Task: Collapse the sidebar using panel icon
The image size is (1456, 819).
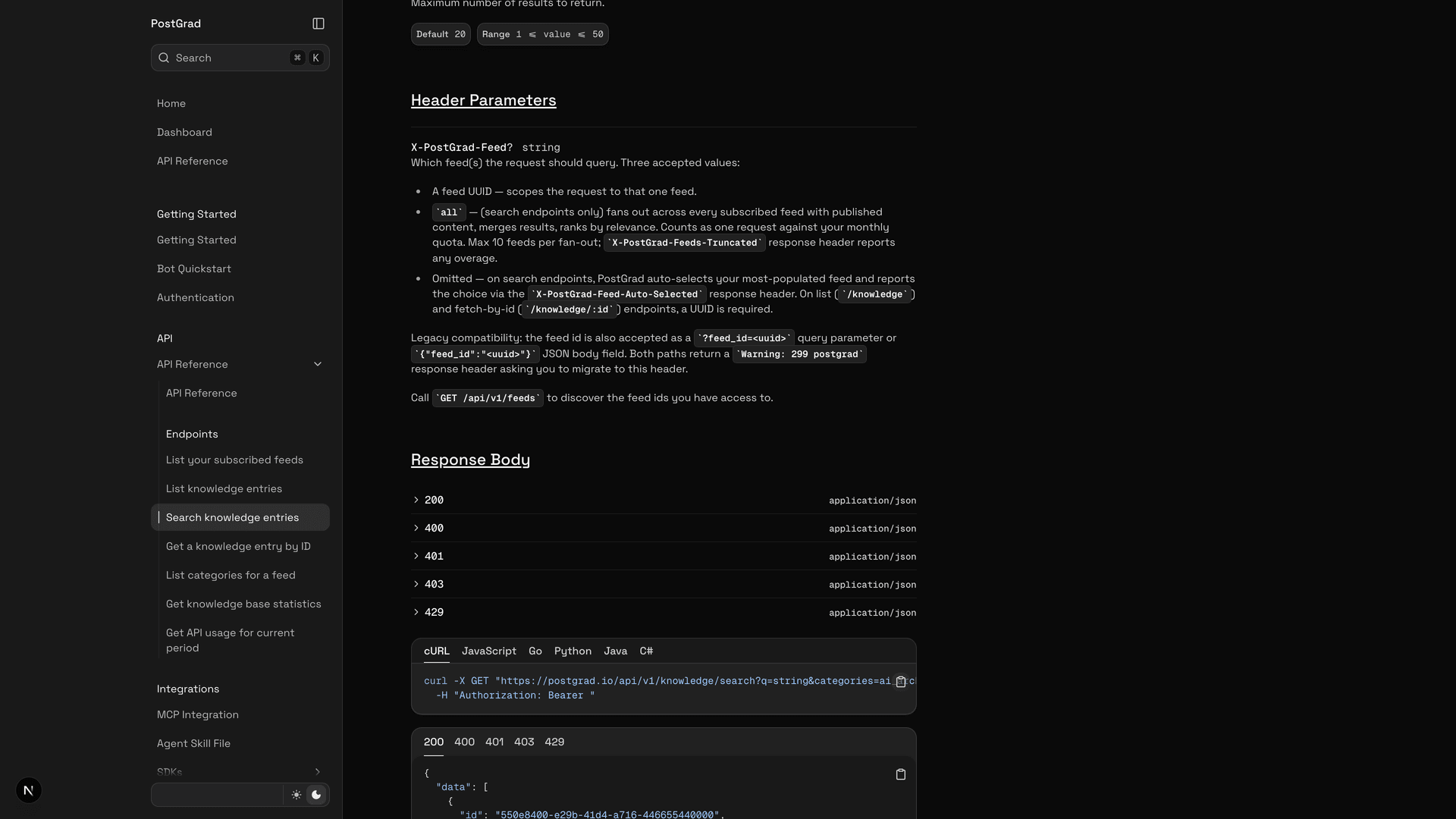Action: tap(318, 24)
